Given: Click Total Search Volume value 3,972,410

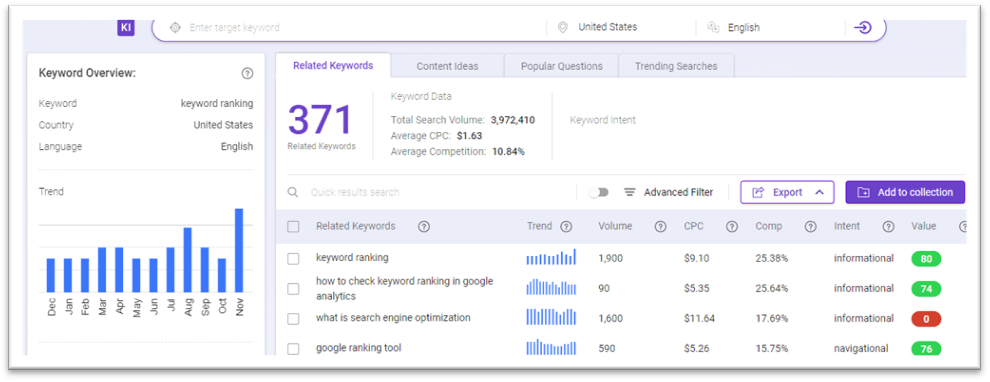Looking at the screenshot, I should pyautogui.click(x=513, y=119).
